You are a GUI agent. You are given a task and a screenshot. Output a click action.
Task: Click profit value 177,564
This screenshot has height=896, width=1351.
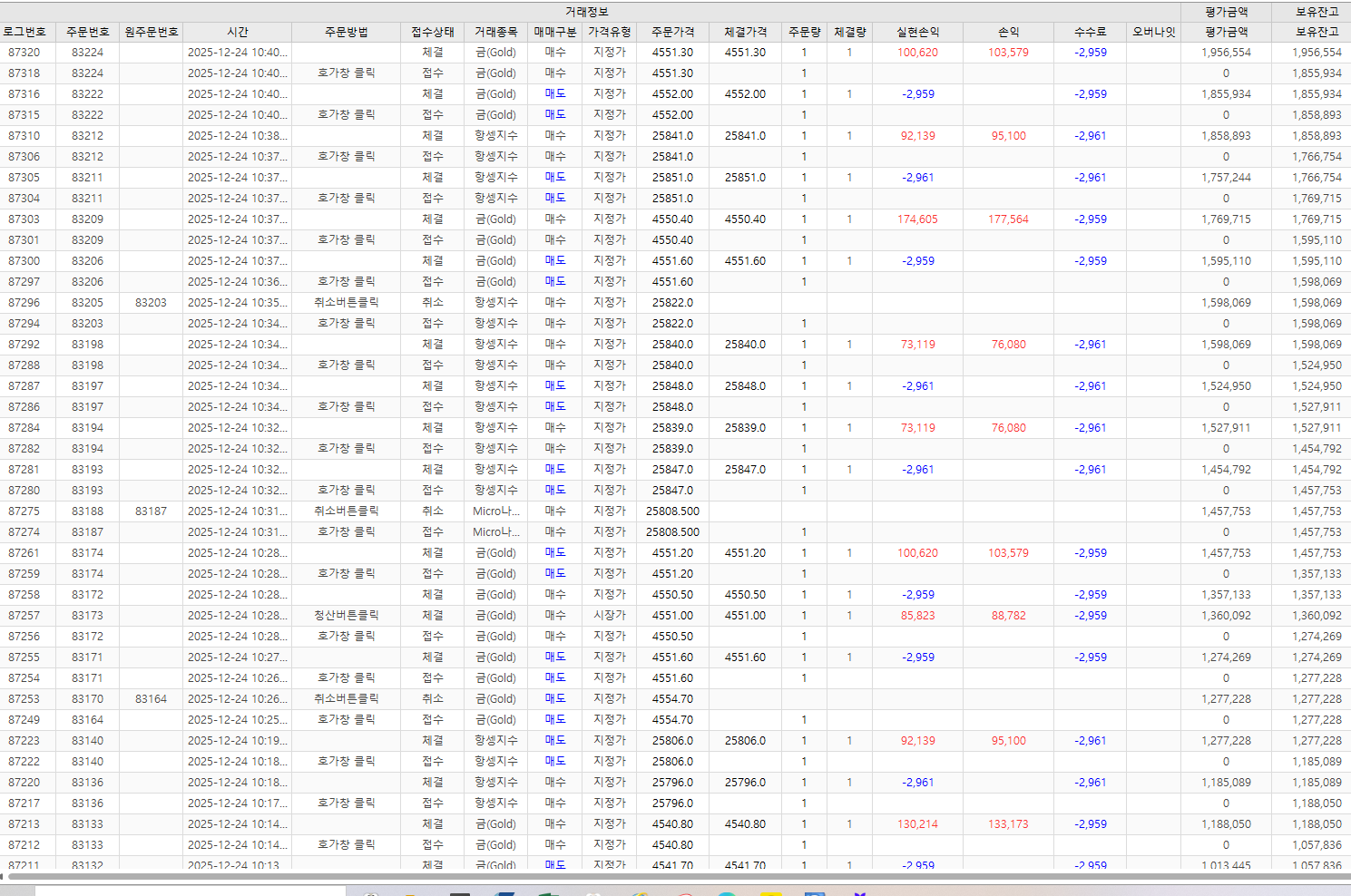point(1009,219)
